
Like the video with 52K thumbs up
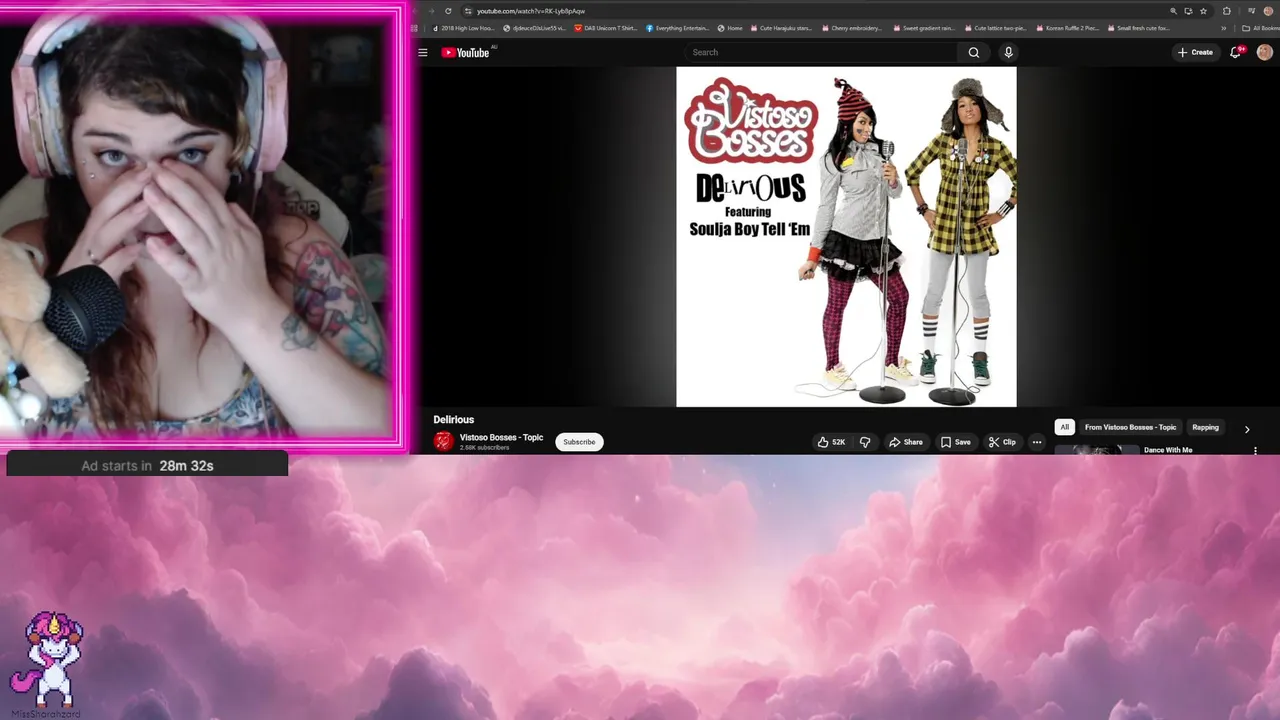832,442
